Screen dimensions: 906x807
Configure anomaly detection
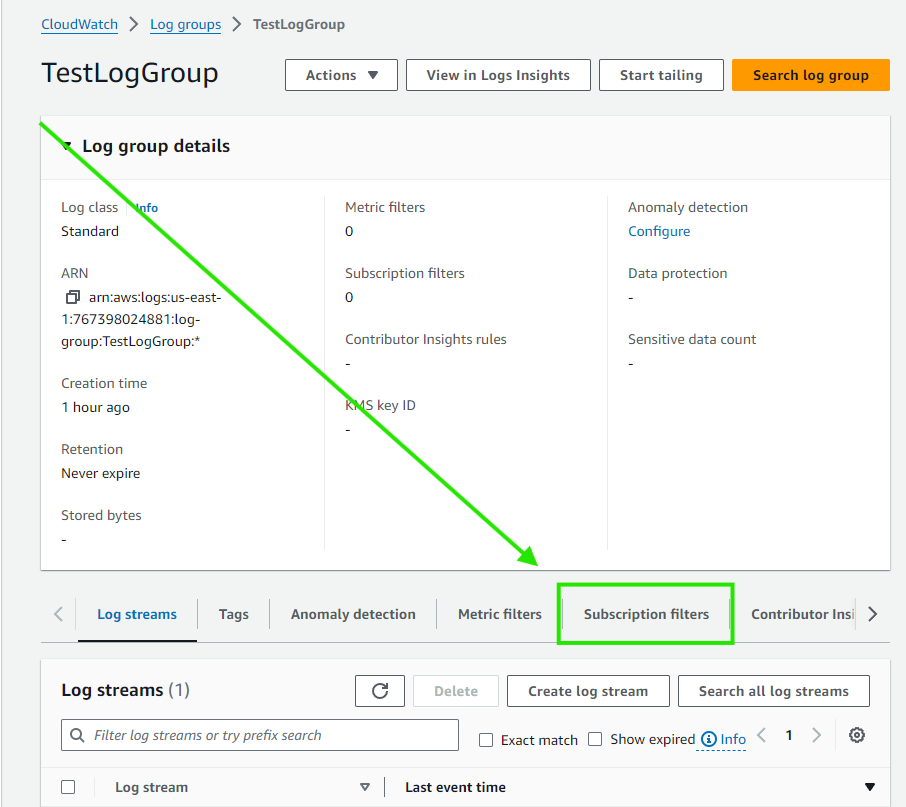point(658,231)
